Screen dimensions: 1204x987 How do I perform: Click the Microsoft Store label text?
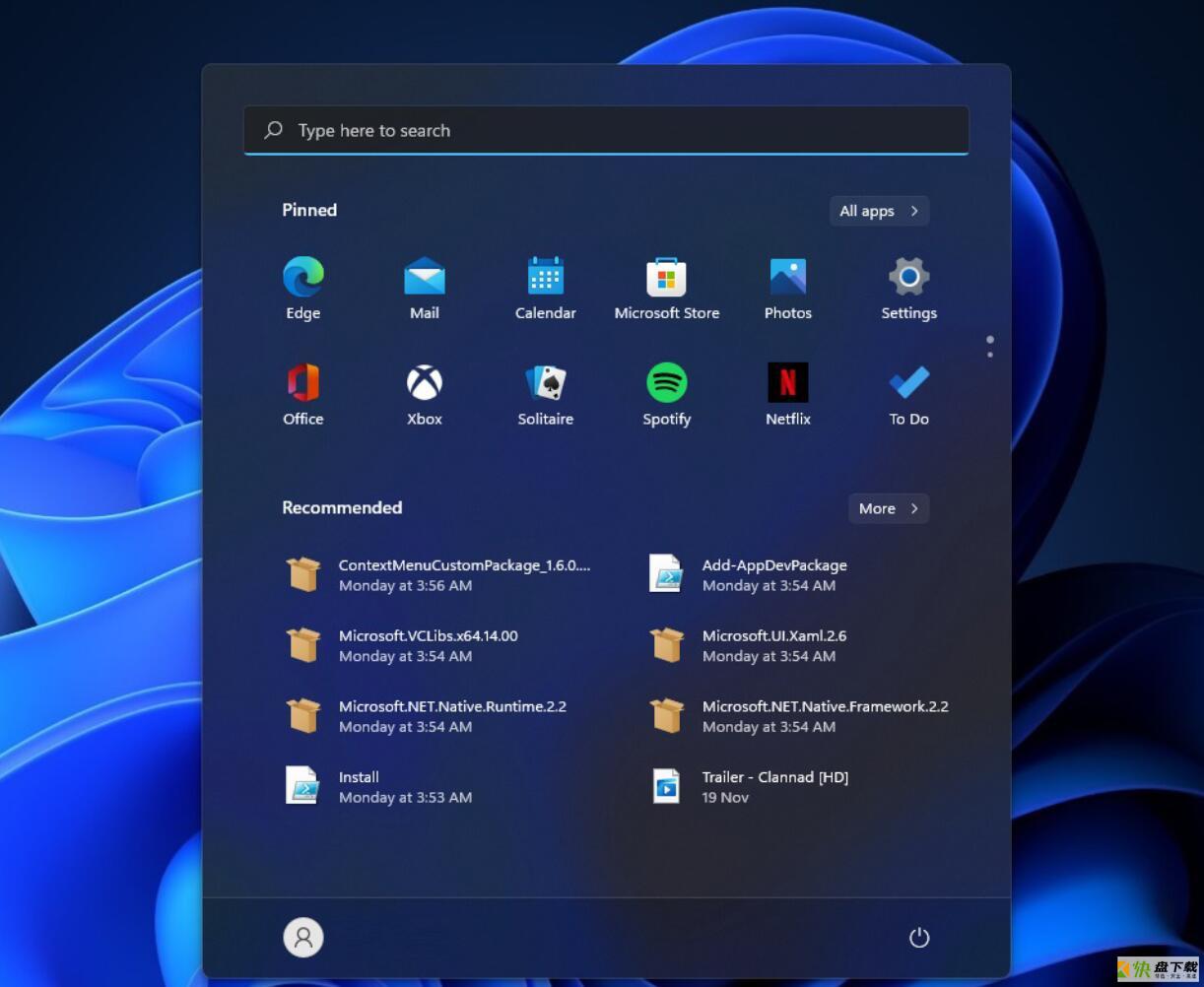[x=667, y=313]
